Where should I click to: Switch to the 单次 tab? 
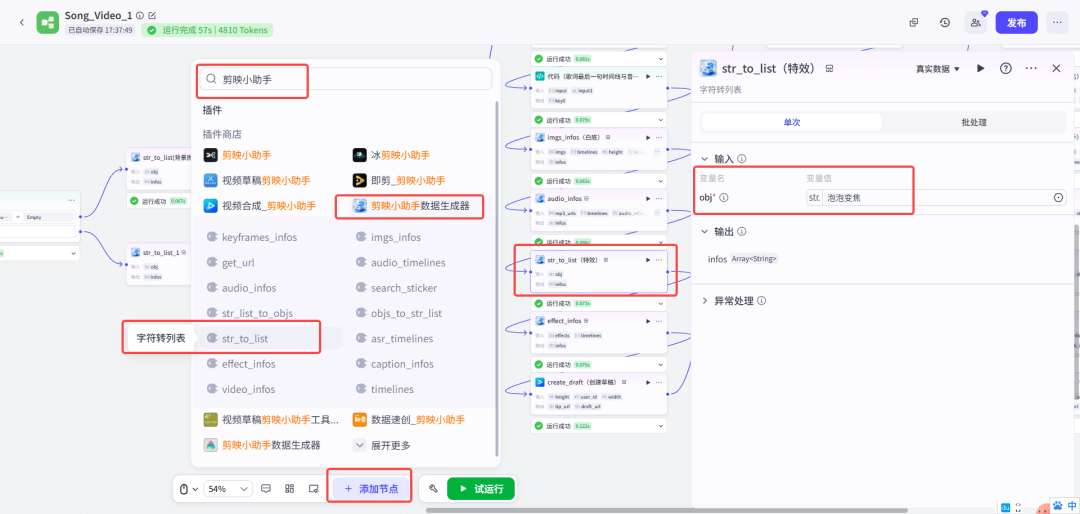791,122
